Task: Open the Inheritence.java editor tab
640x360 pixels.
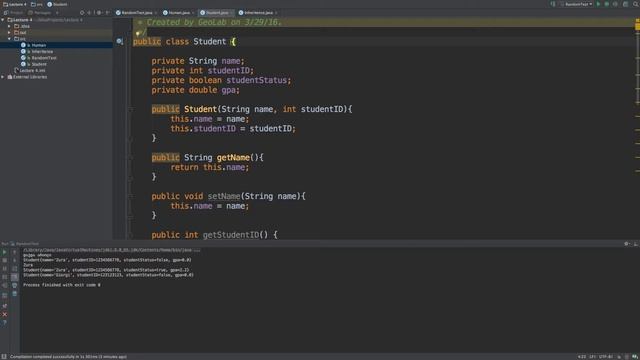Action: click(258, 13)
